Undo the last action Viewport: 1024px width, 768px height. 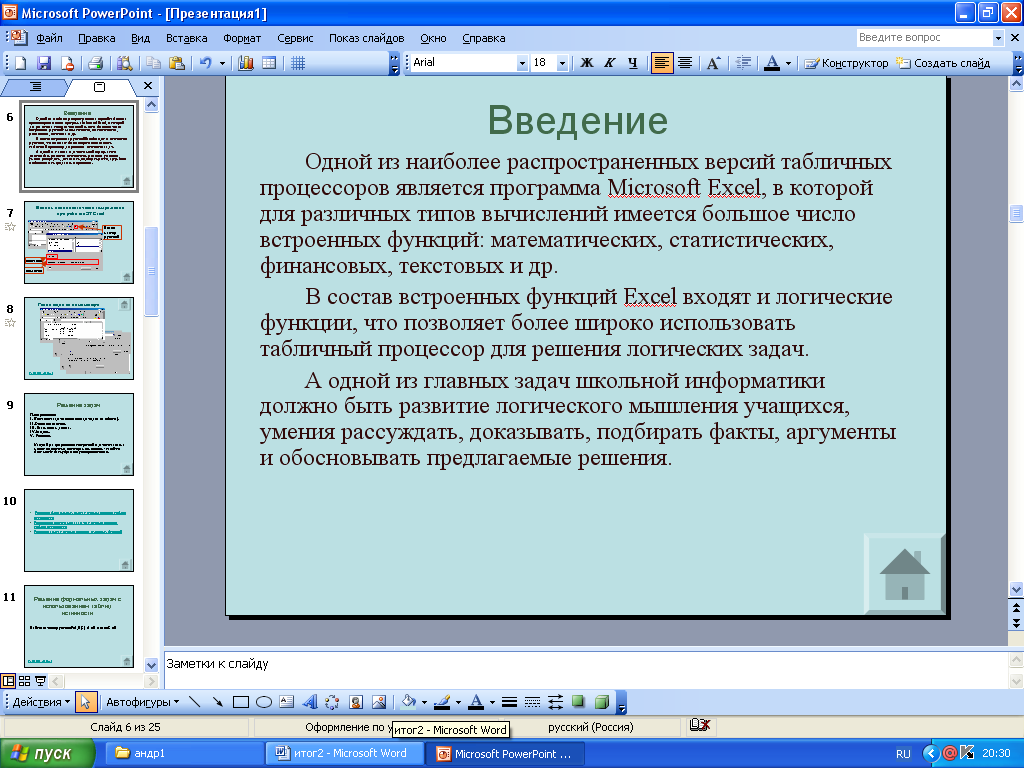pyautogui.click(x=206, y=63)
